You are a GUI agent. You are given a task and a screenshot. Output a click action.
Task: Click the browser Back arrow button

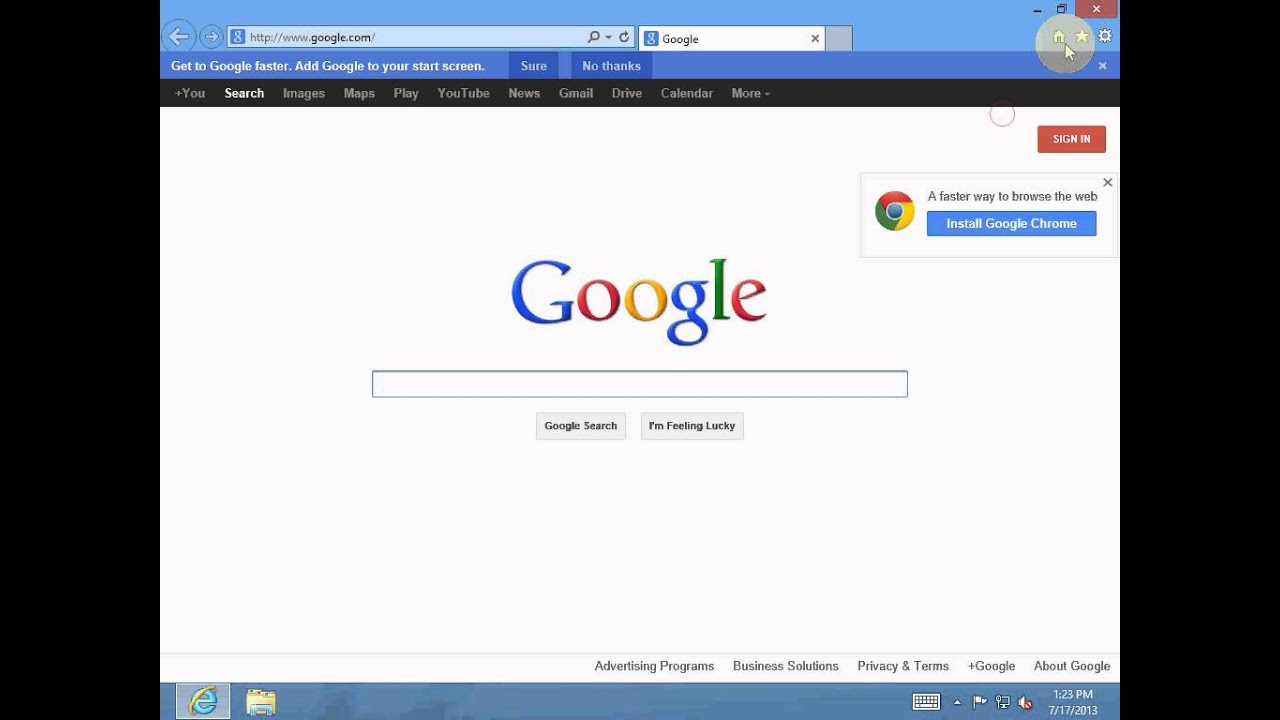coord(178,37)
